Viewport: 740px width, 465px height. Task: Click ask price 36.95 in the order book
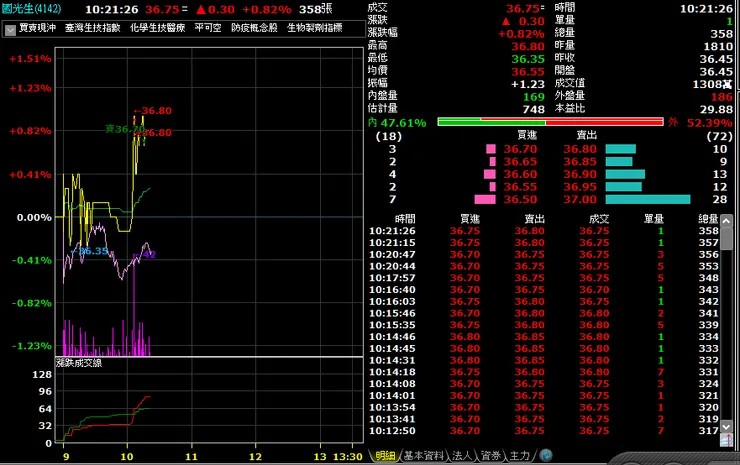[x=580, y=187]
